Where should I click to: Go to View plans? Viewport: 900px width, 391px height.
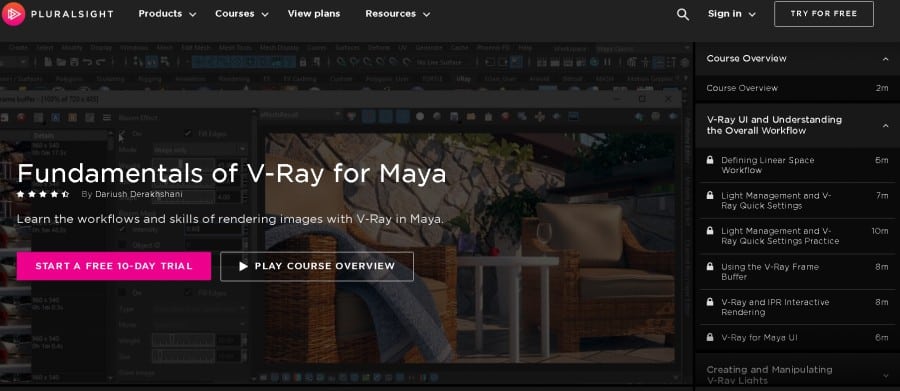[x=313, y=14]
